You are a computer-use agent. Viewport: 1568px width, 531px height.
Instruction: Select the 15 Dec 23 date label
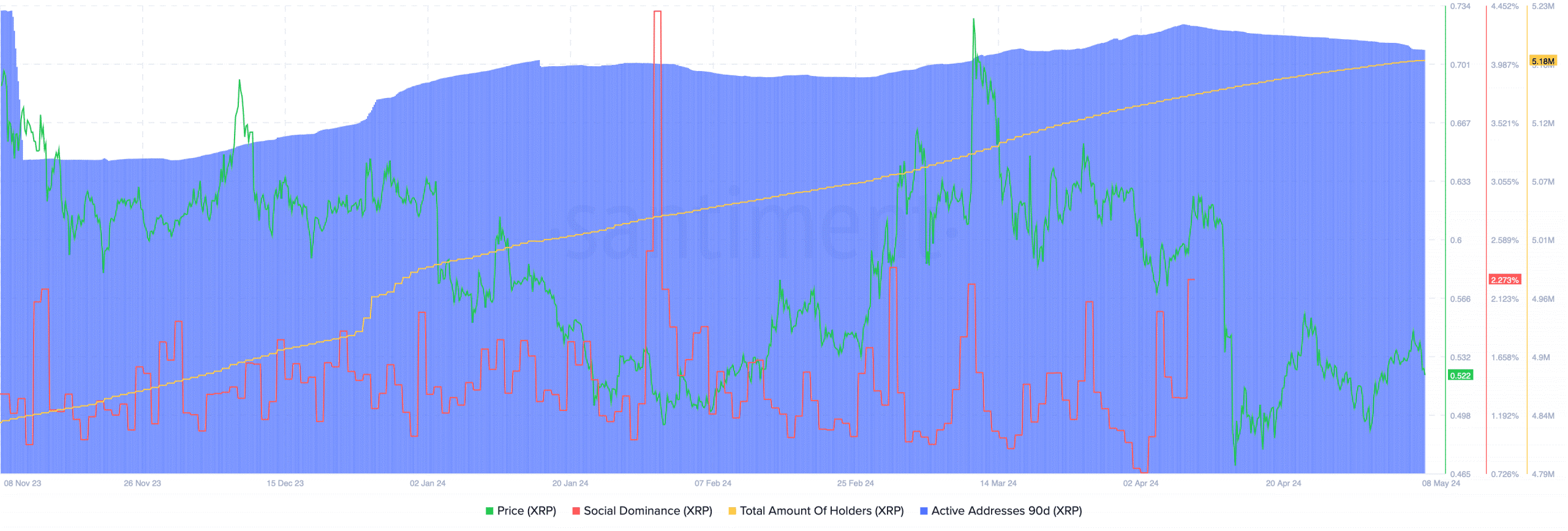tap(285, 484)
